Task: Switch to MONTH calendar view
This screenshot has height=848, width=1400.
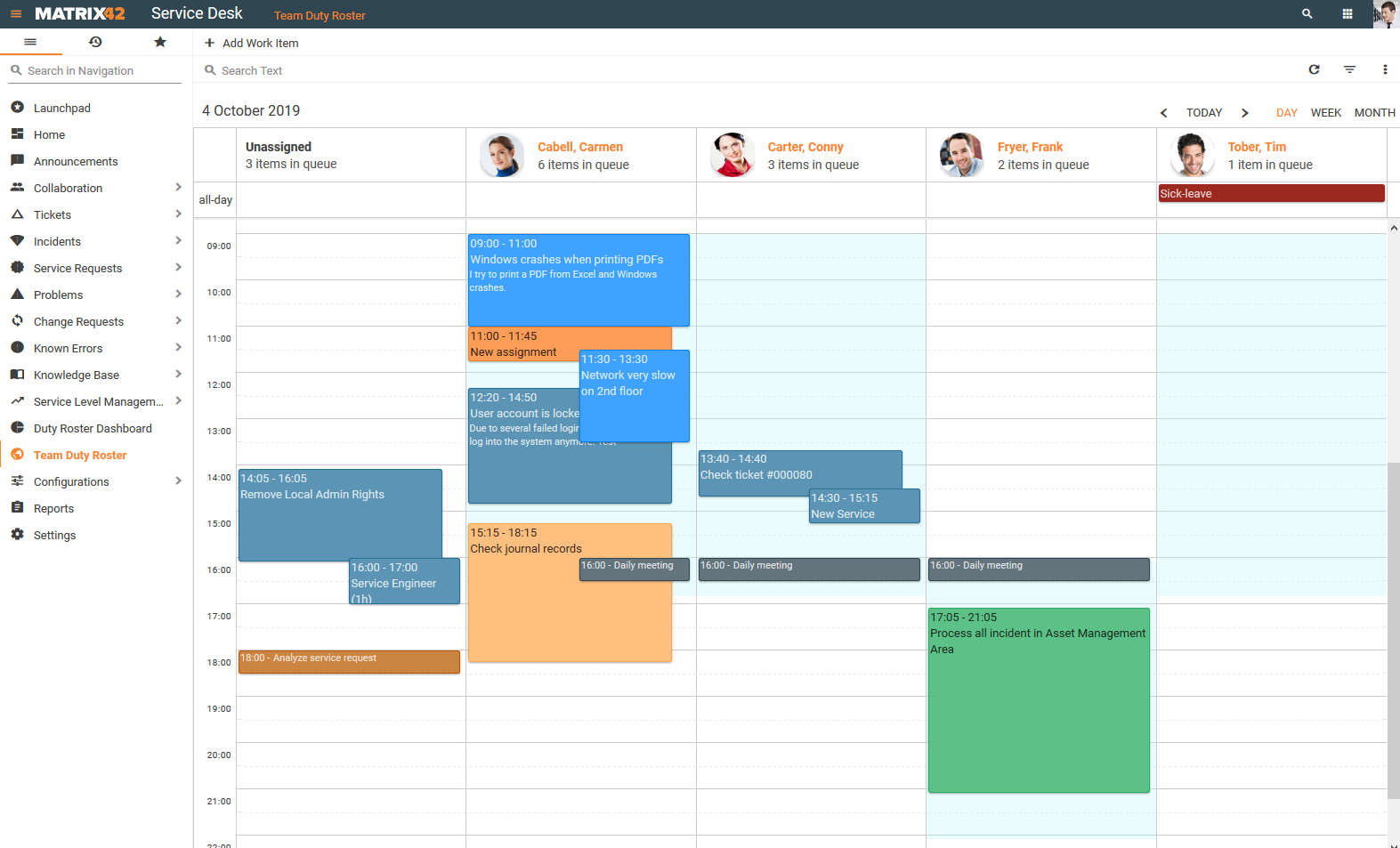Action: point(1374,113)
